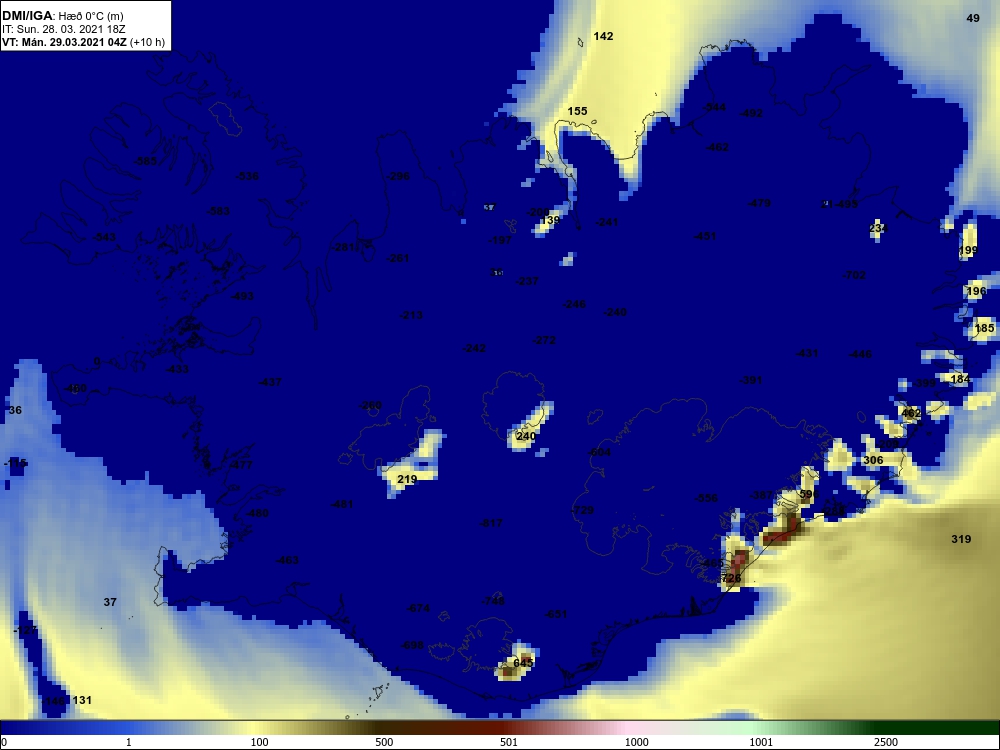Select the color scale label 2500
1000x750 pixels.
pyautogui.click(x=886, y=742)
